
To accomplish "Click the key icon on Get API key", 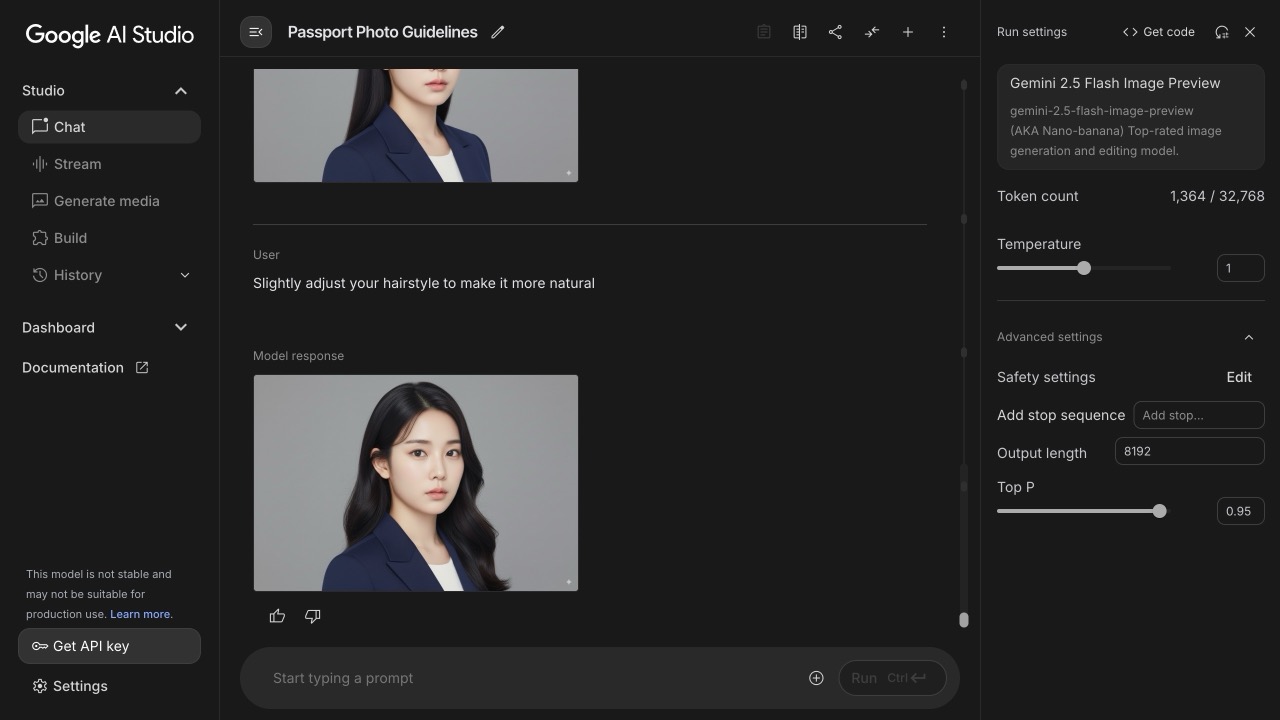I will [x=40, y=646].
